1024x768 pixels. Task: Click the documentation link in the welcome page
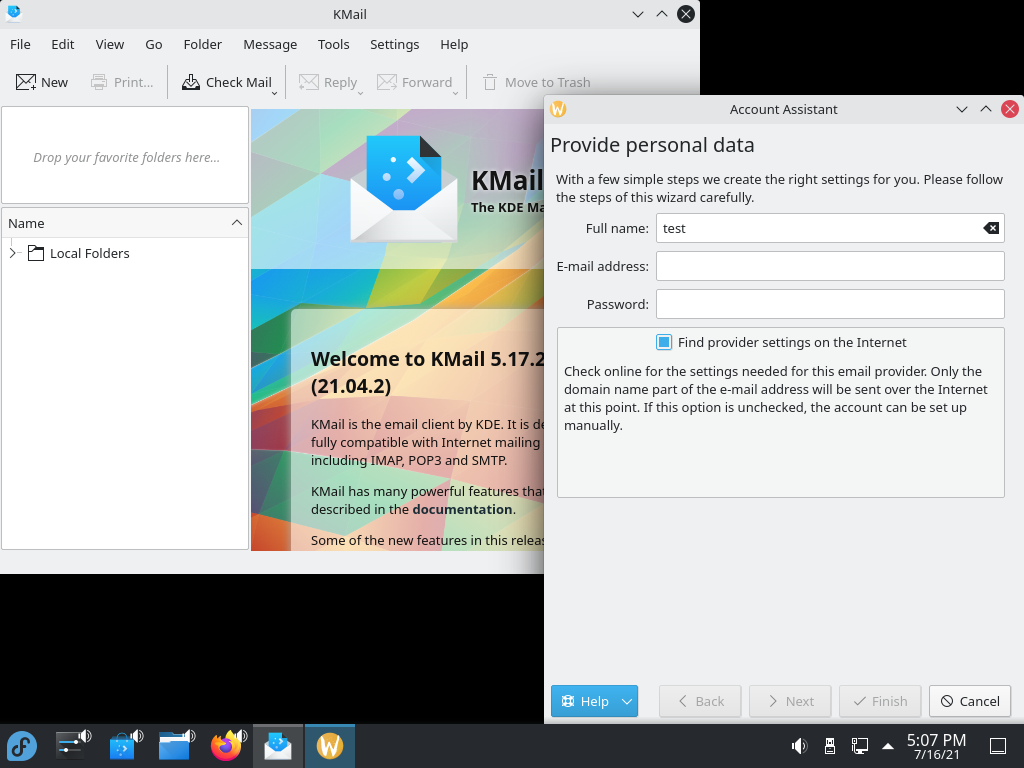point(462,509)
